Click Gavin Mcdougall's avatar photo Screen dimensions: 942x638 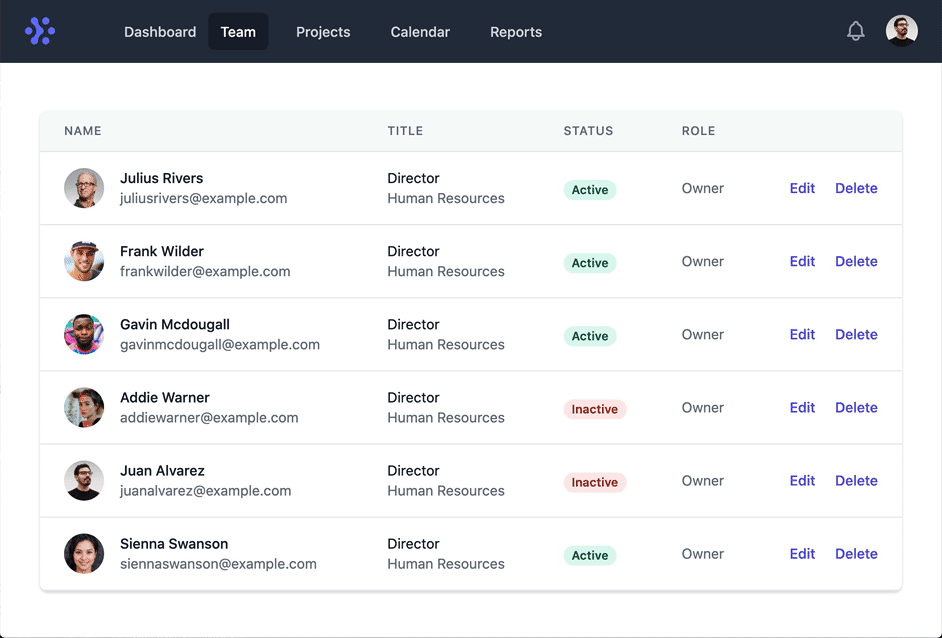pyautogui.click(x=84, y=334)
